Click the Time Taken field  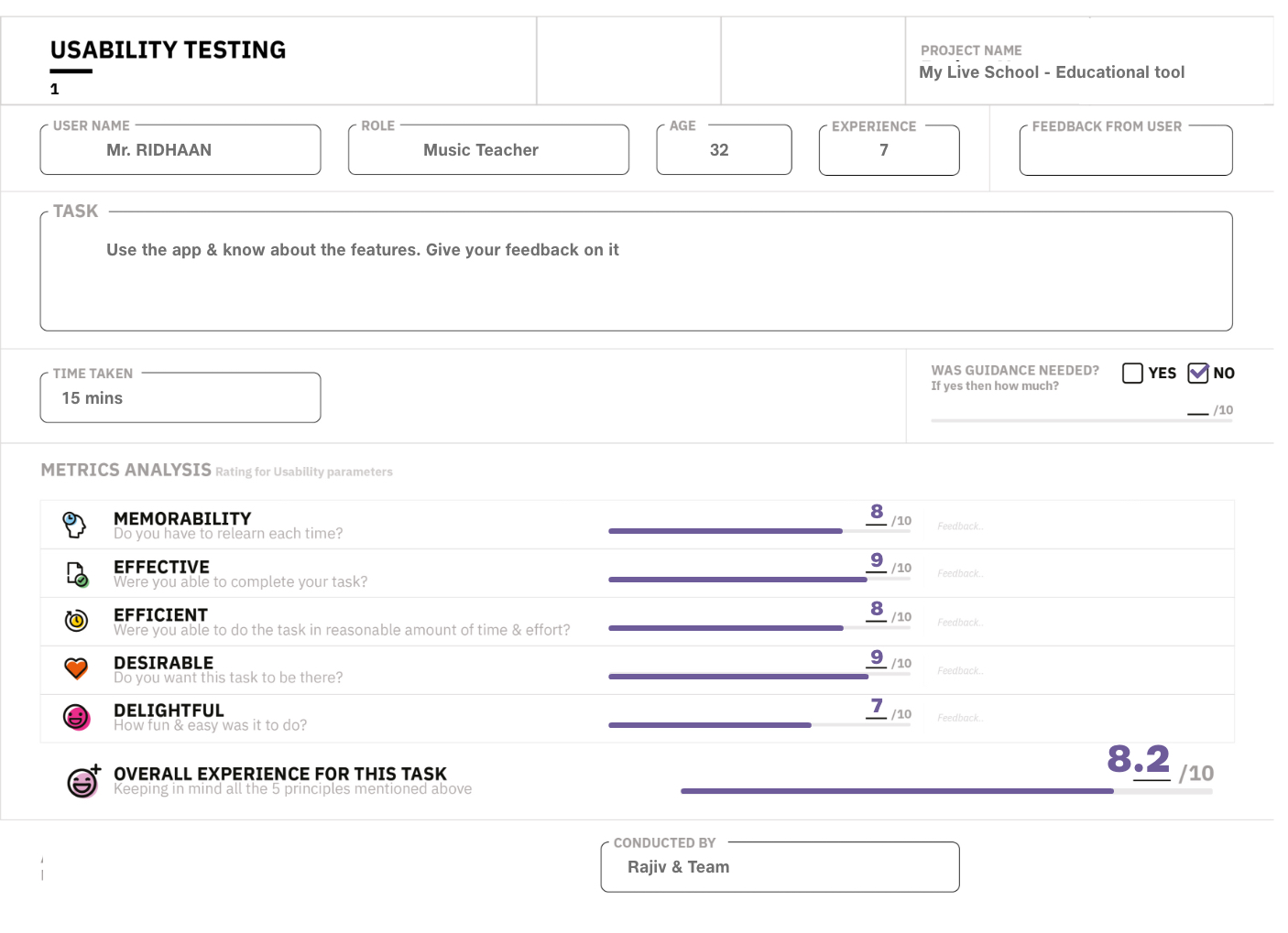(x=180, y=398)
